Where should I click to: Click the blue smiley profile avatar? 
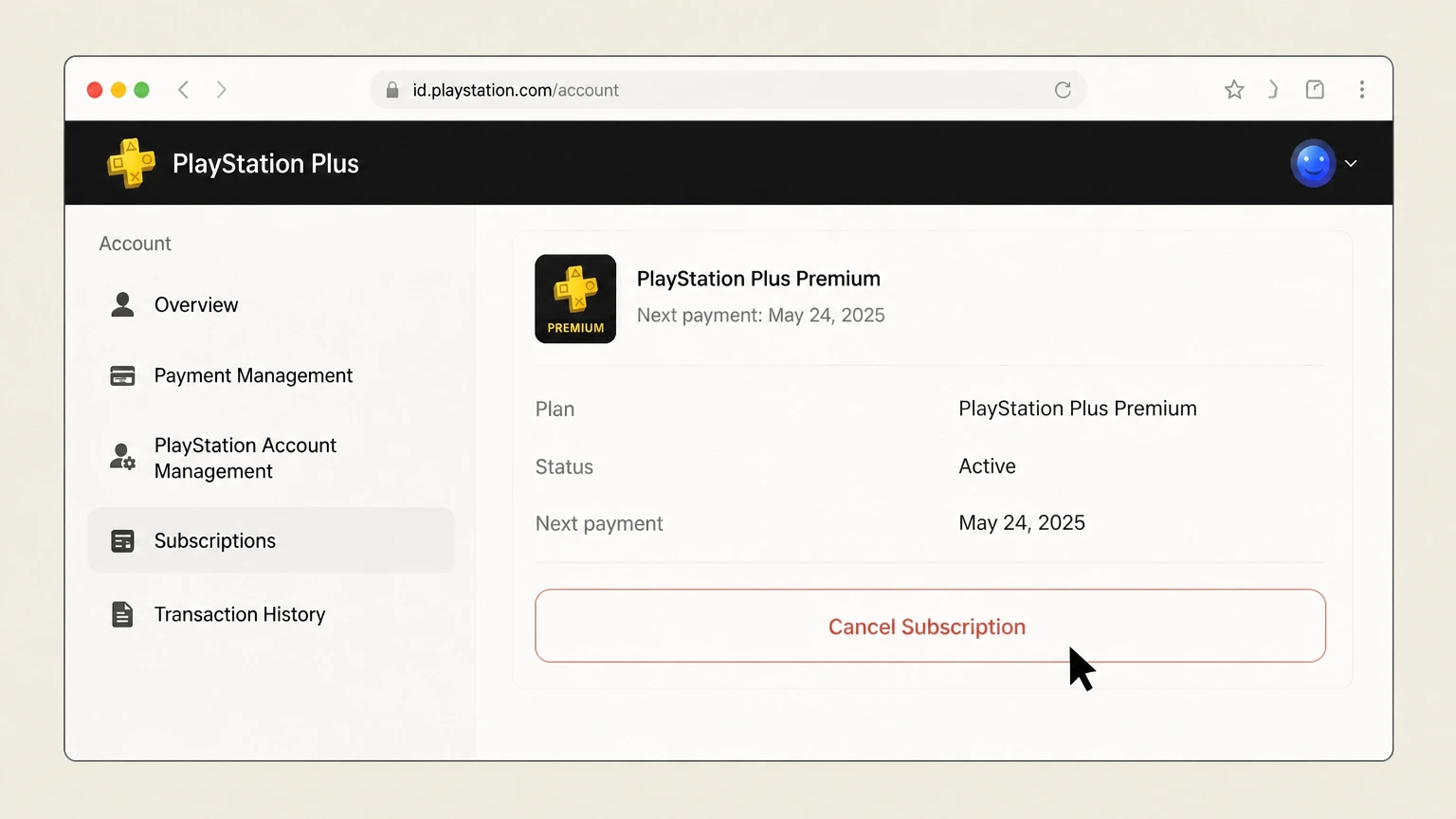pos(1313,163)
